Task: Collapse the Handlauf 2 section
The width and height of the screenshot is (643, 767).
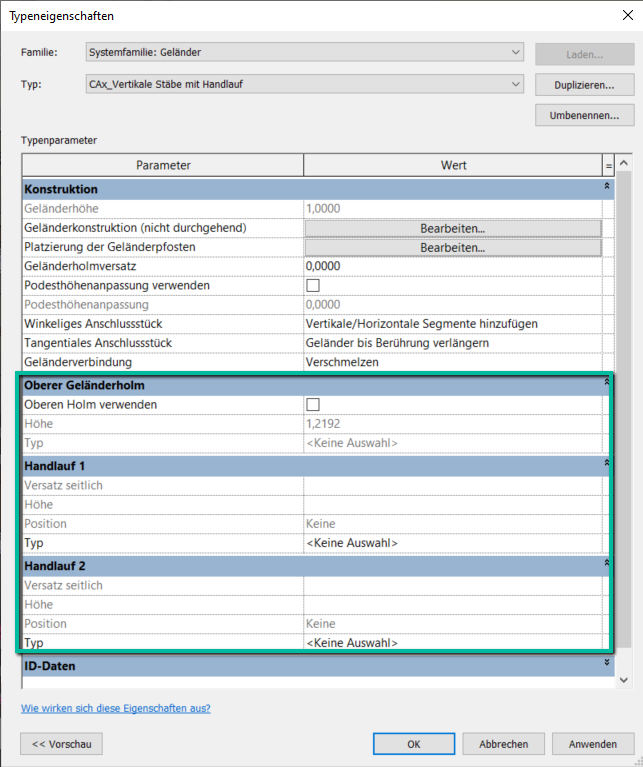Action: point(606,565)
